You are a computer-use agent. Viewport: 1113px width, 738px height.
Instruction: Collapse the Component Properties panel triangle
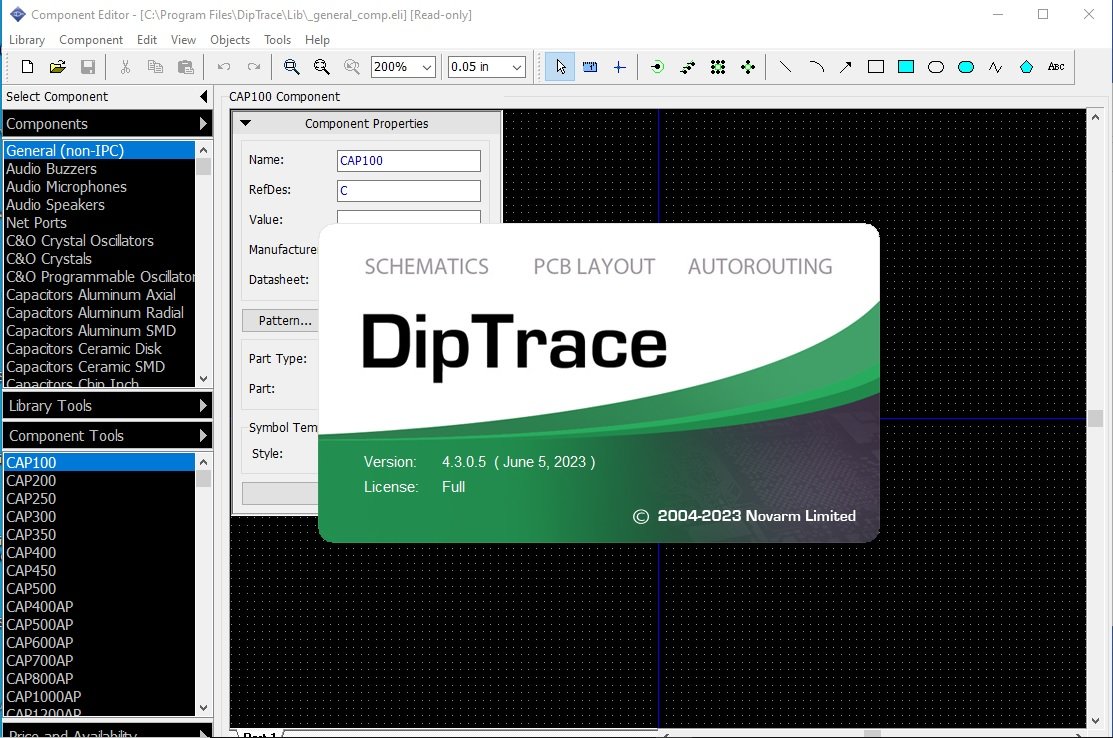[246, 123]
